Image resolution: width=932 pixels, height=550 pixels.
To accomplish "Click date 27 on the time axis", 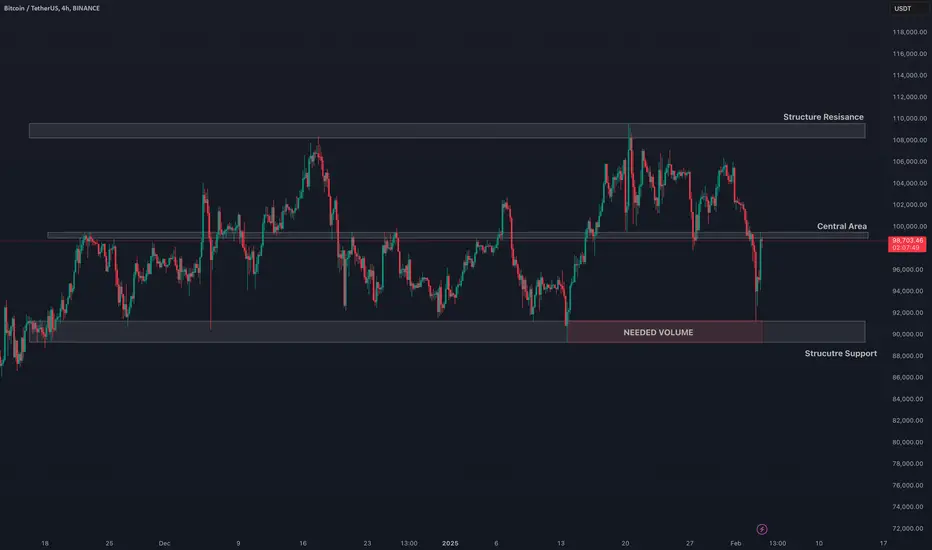I will click(x=689, y=543).
